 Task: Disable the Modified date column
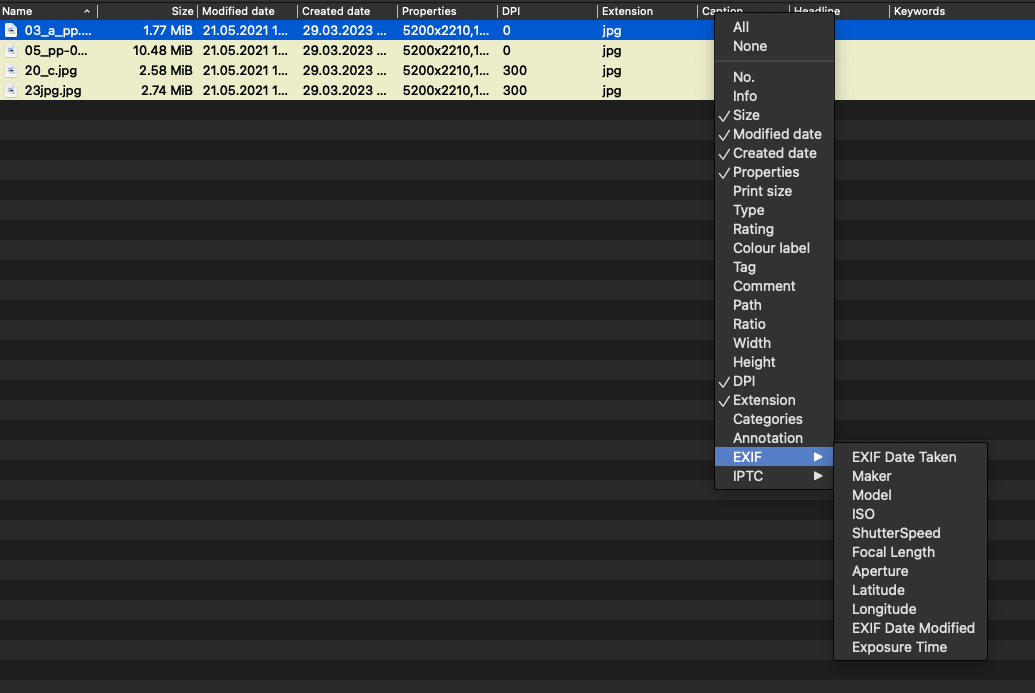click(x=776, y=134)
